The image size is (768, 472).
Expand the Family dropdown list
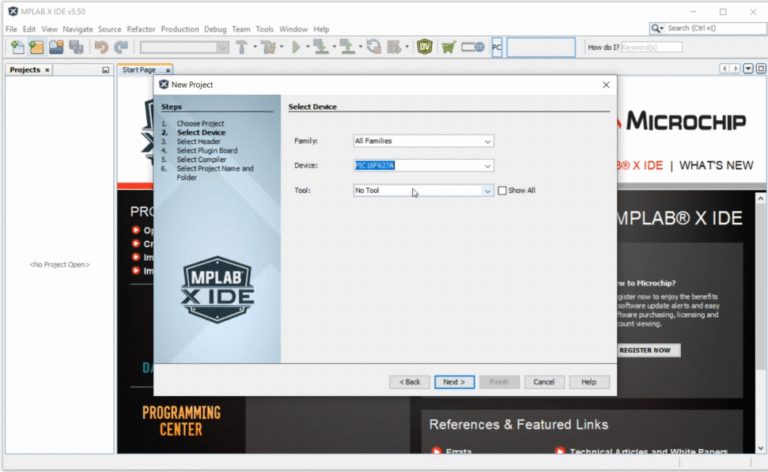pos(487,141)
